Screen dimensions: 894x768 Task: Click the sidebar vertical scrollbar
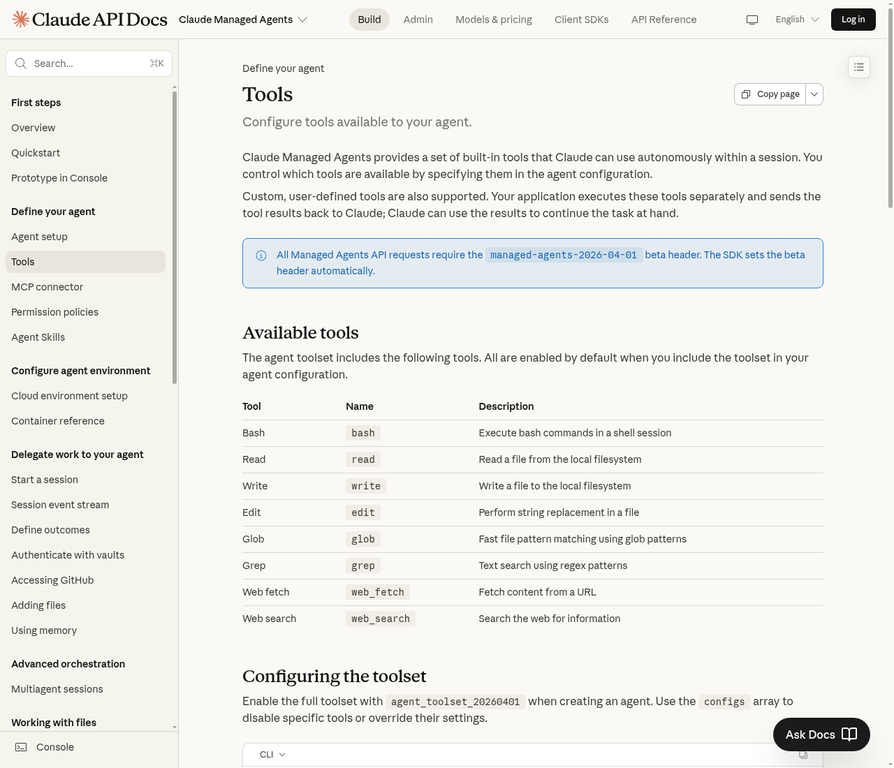[x=175, y=240]
